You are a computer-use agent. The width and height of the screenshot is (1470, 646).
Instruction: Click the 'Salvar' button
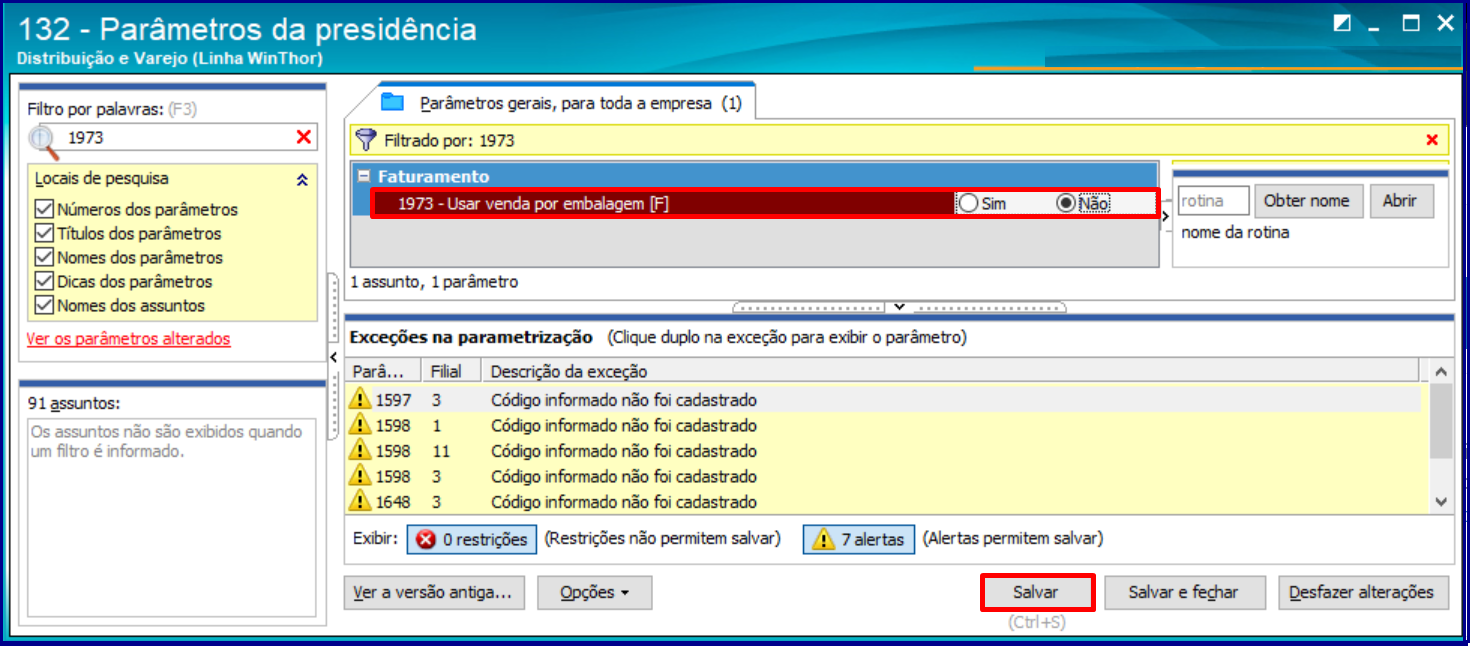(x=1035, y=592)
